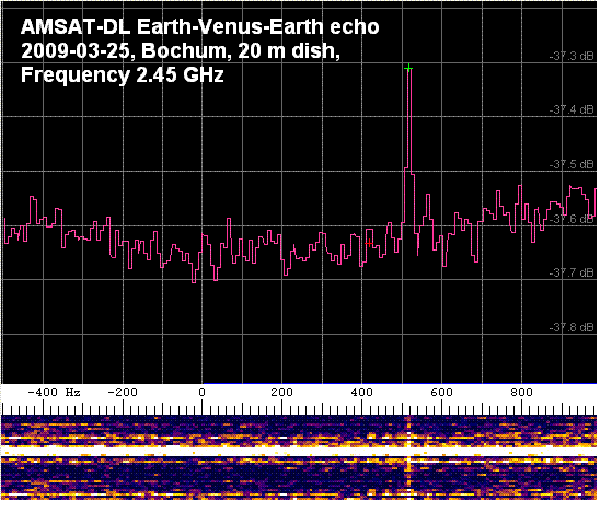This screenshot has width=597, height=507.
Task: Select the 400 Hz axis label
Action: [362, 392]
